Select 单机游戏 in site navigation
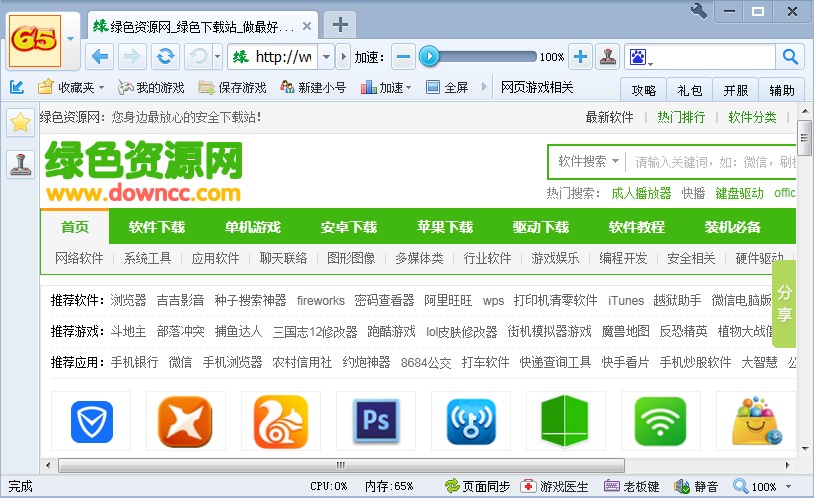The image size is (814, 498). (252, 227)
